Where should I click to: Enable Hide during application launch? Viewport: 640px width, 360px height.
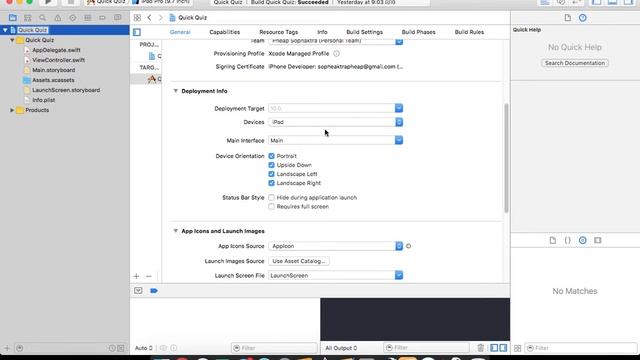pos(271,198)
